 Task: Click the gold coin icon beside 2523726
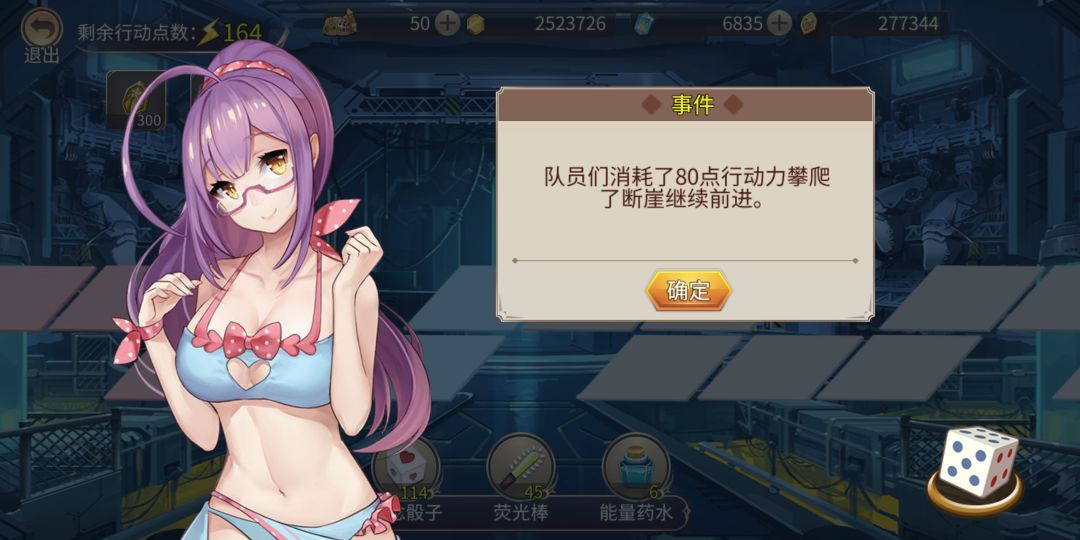[475, 25]
